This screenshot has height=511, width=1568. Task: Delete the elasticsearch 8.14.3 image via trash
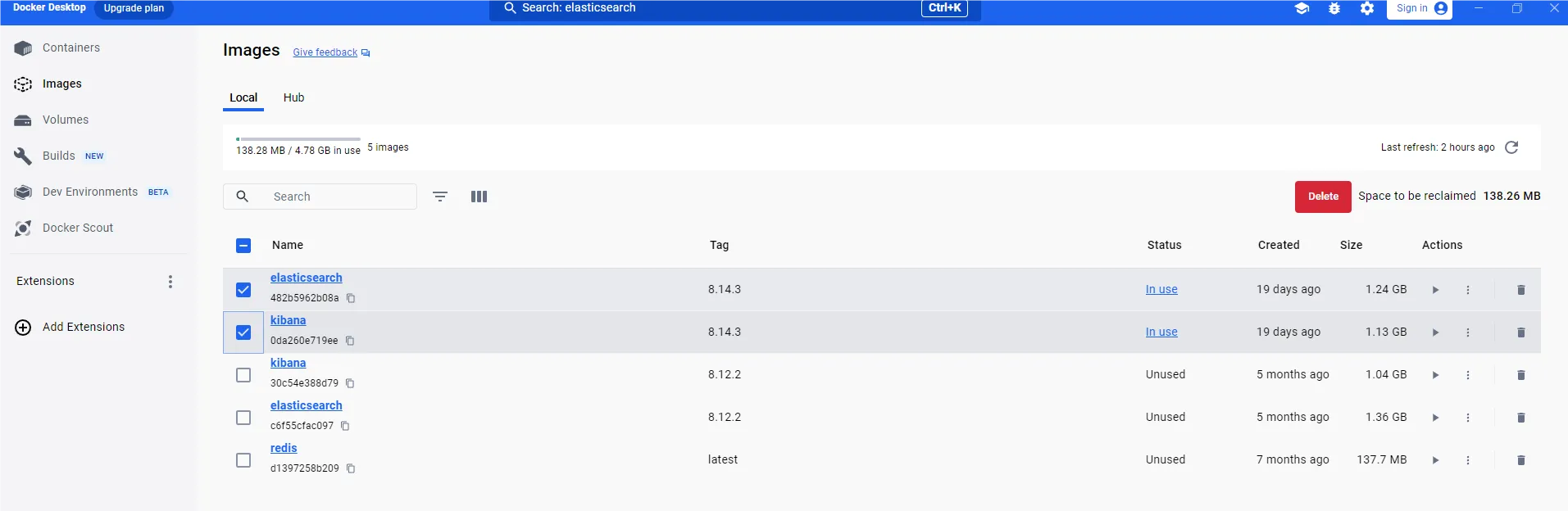click(x=1521, y=290)
